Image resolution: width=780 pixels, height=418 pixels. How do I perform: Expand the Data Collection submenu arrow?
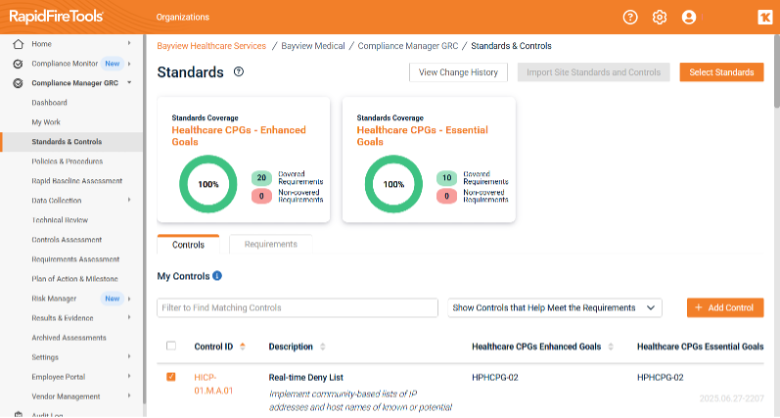pyautogui.click(x=129, y=200)
